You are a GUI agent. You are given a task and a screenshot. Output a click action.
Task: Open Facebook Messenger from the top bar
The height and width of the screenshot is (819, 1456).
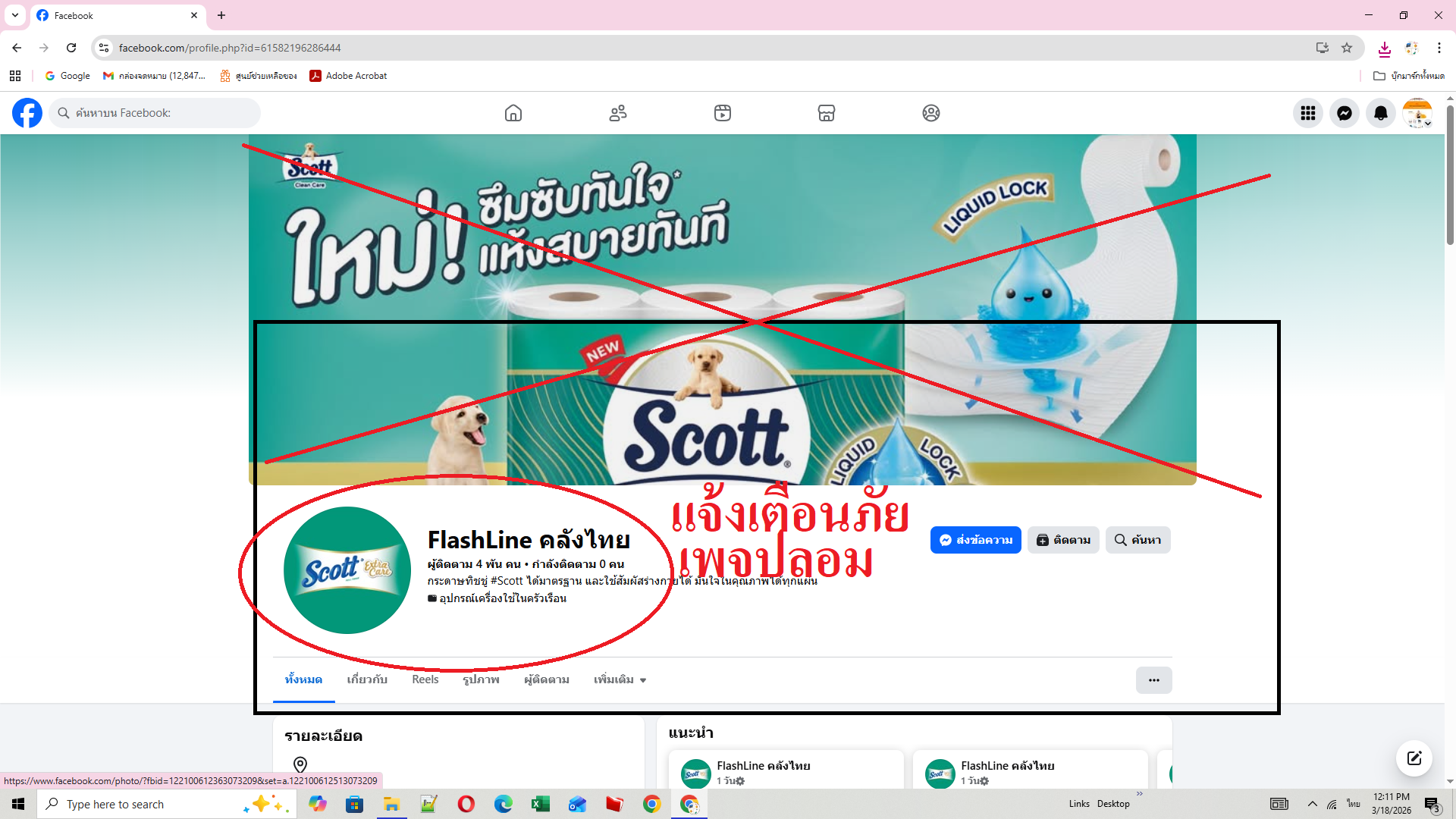1344,112
